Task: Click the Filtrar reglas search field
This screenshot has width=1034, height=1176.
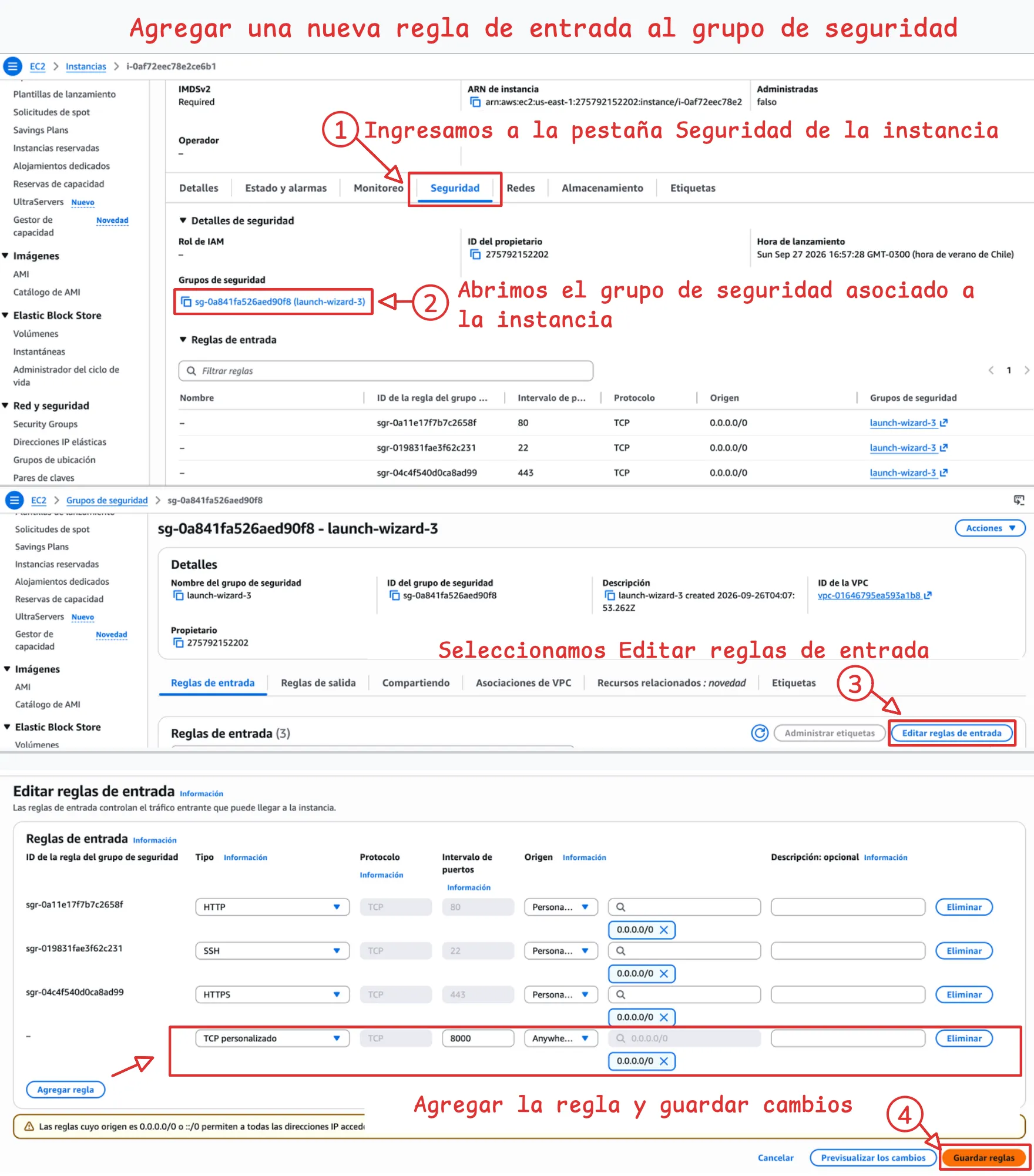Action: click(386, 371)
